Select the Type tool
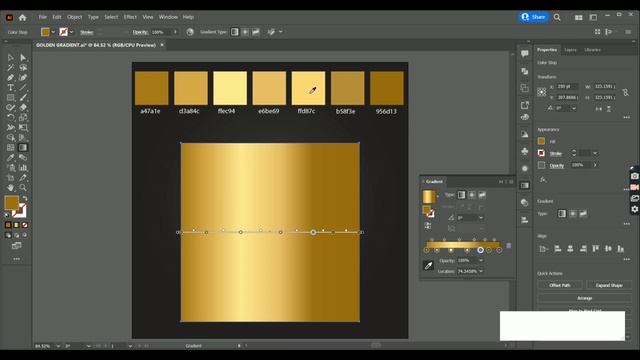 coord(11,87)
